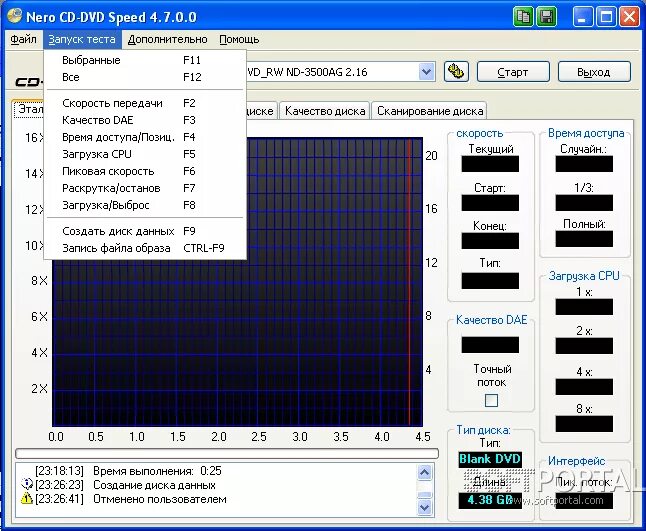
Task: Minimize the Nero CD-DVD Speed window
Action: (583, 17)
